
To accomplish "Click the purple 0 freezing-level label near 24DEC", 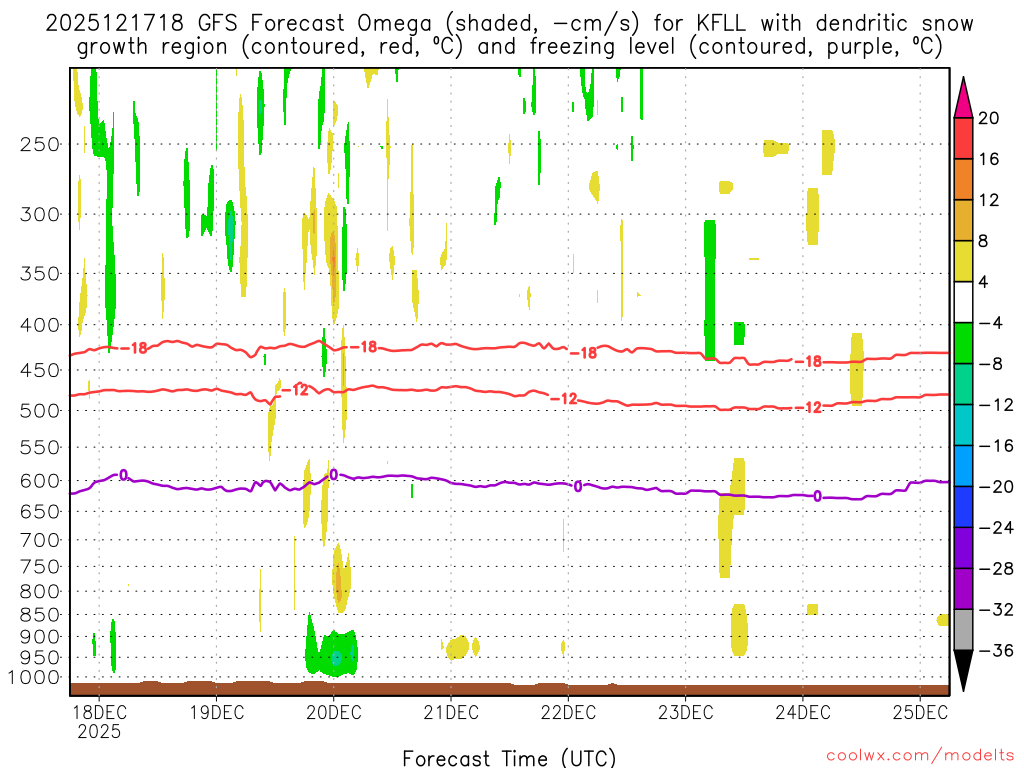I will 818,496.
